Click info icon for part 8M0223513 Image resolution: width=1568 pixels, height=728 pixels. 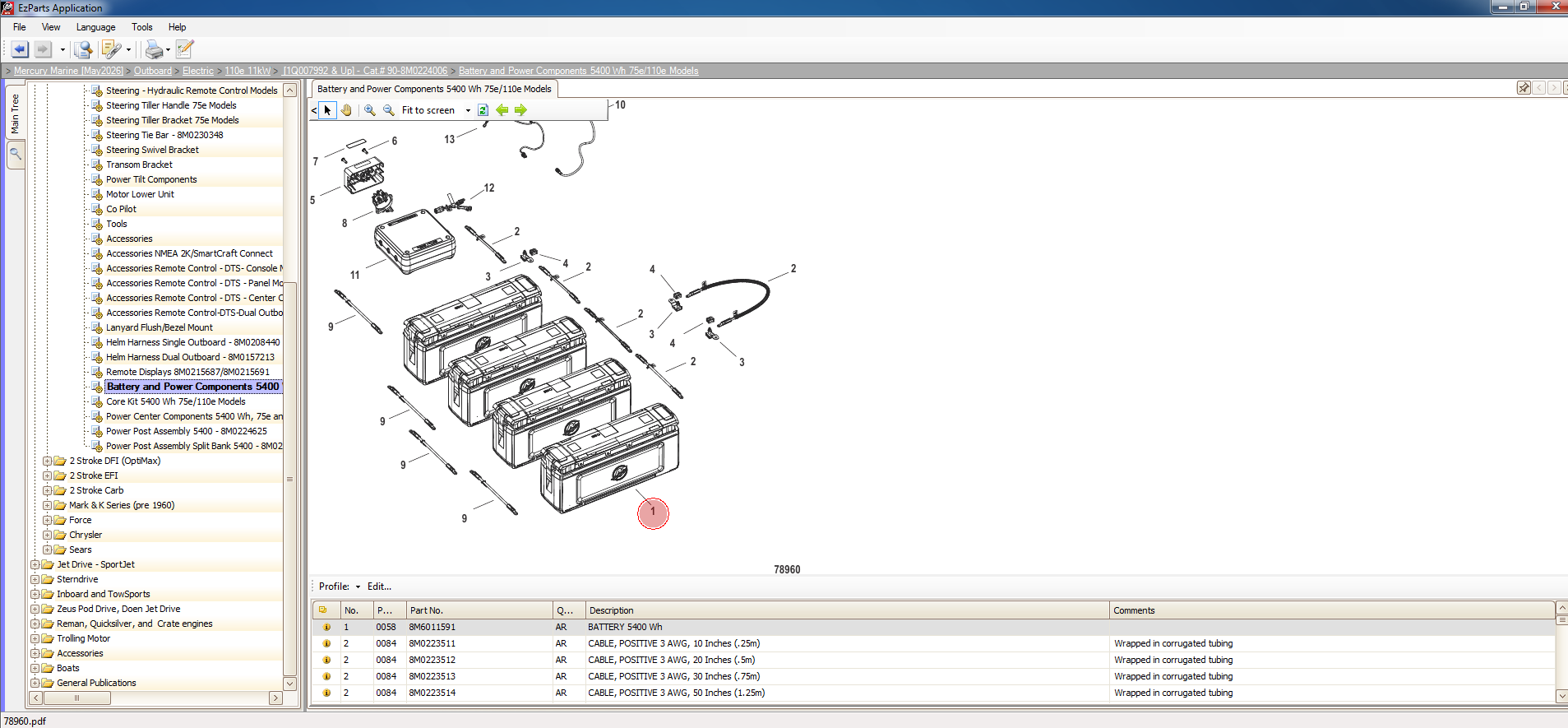(326, 676)
